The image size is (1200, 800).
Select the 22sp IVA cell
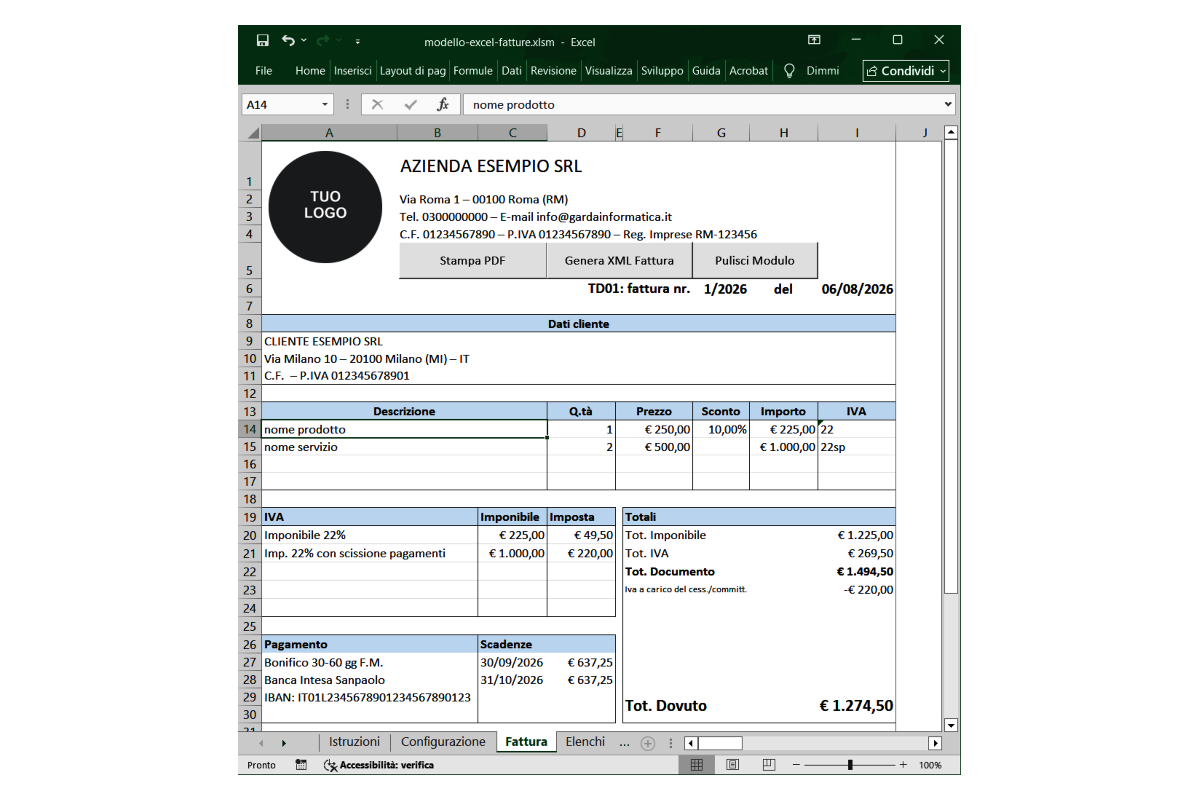coord(856,447)
